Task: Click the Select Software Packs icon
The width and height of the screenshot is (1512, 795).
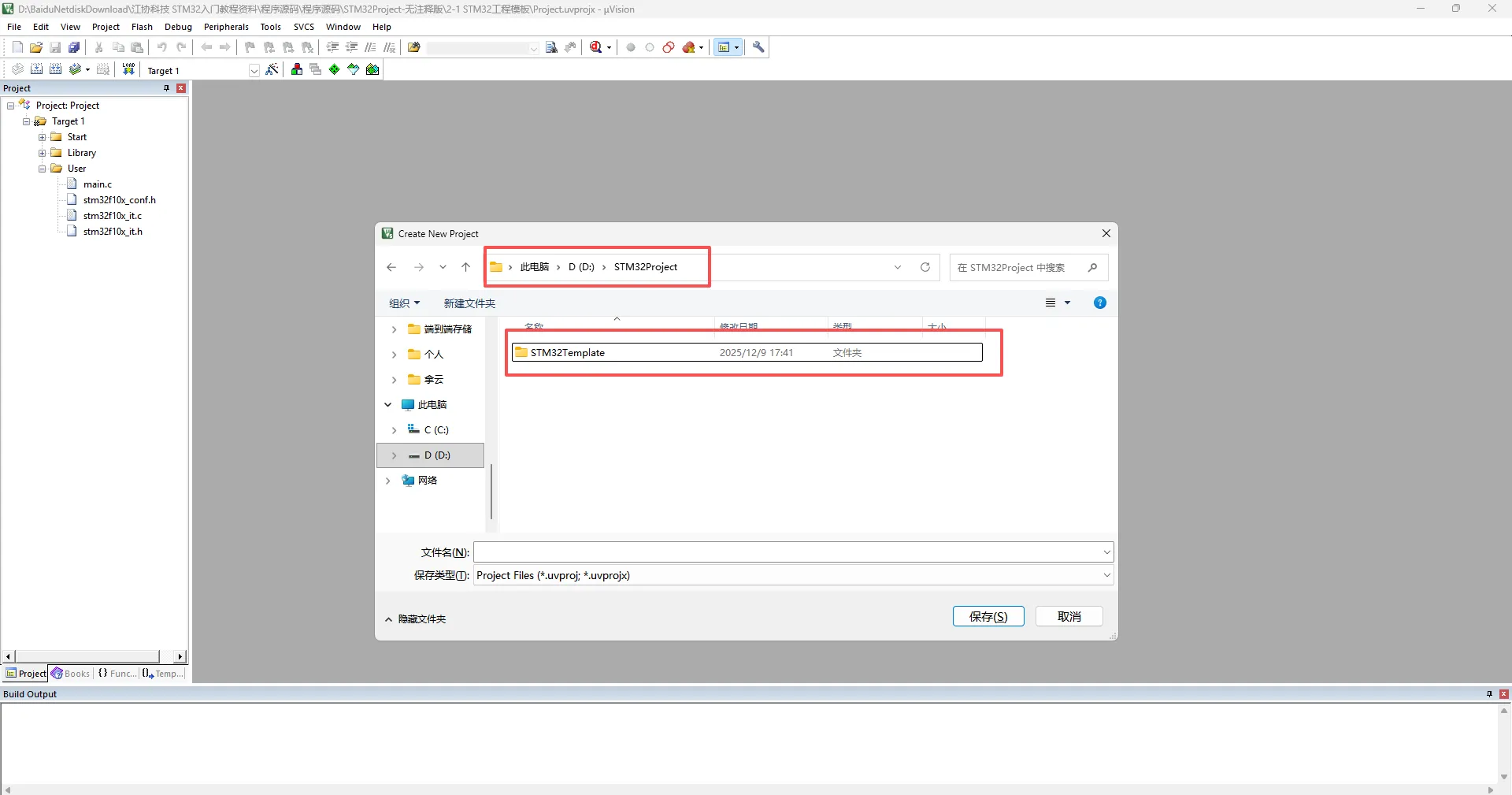Action: pyautogui.click(x=354, y=69)
